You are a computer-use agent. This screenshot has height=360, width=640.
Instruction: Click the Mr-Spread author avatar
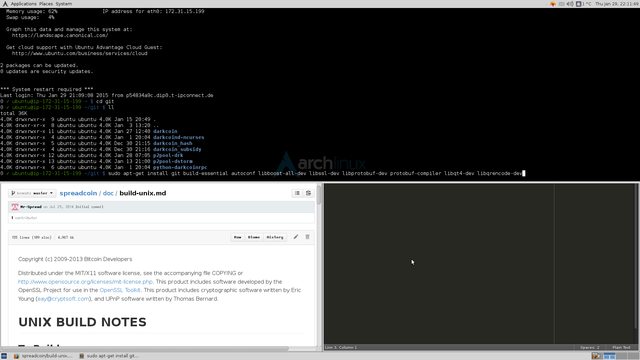coord(15,207)
